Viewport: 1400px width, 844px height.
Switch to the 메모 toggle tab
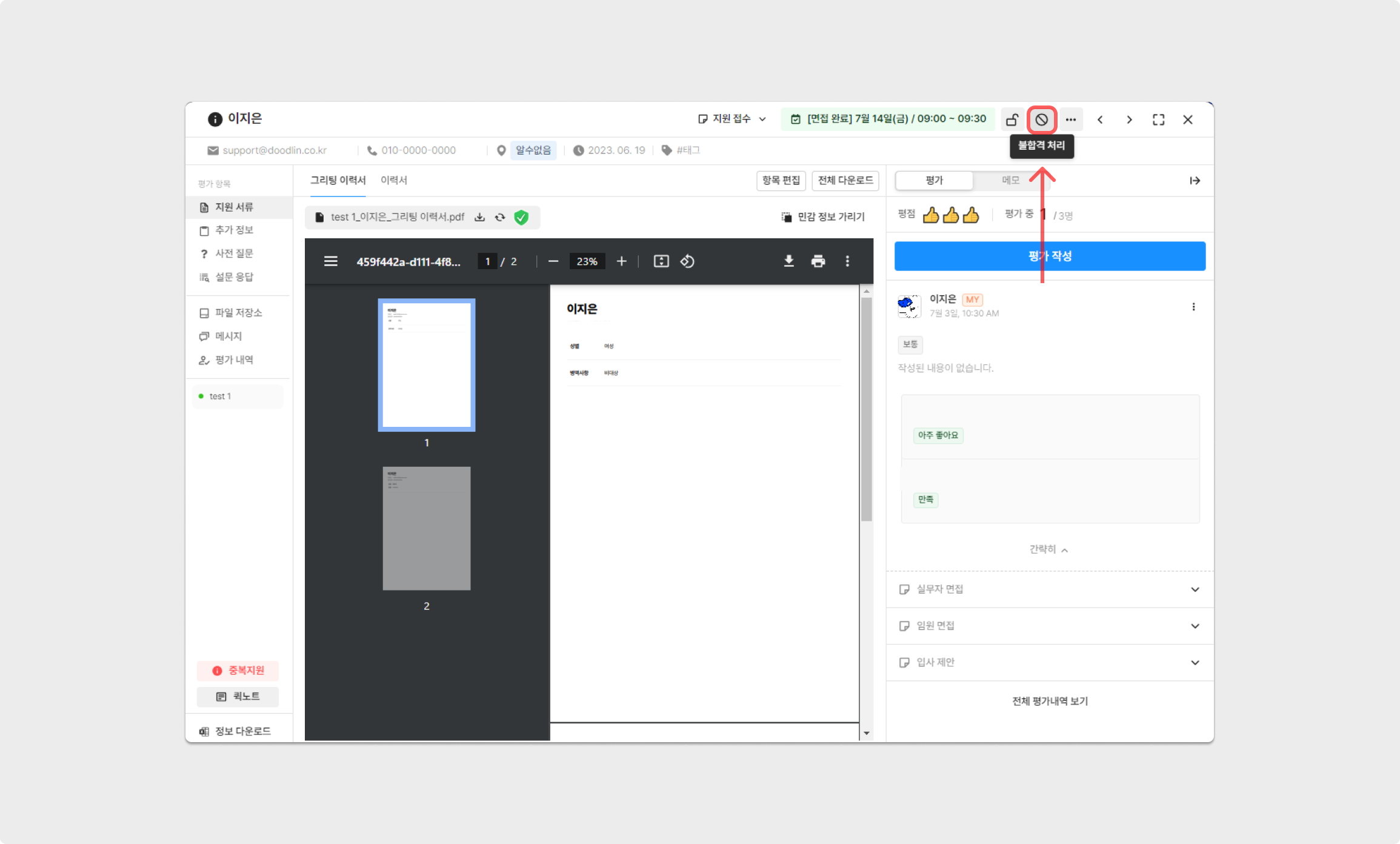point(1010,181)
